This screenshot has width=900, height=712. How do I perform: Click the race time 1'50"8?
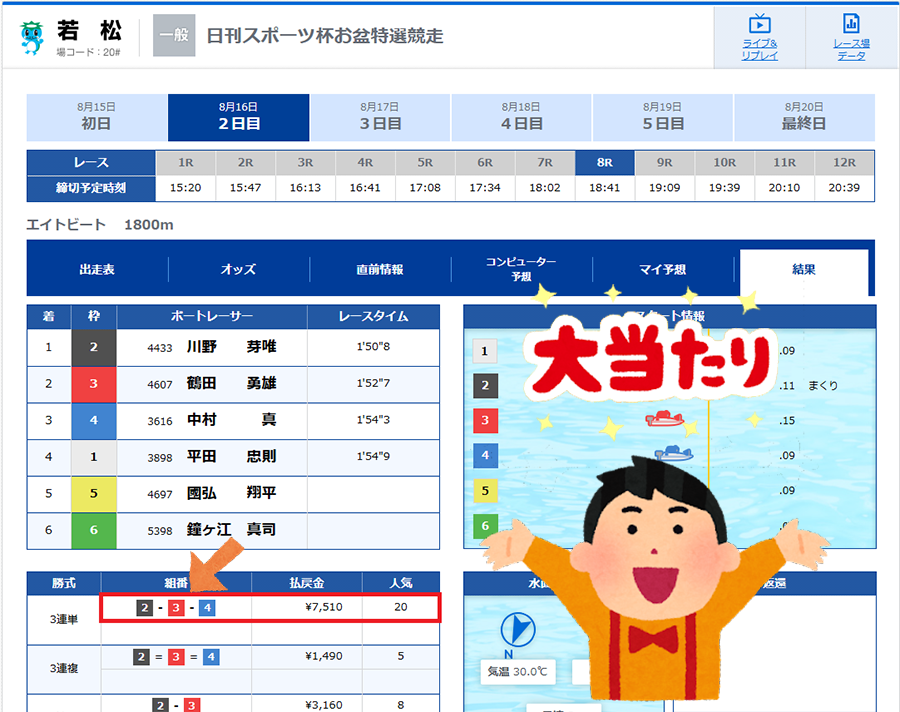(x=373, y=347)
